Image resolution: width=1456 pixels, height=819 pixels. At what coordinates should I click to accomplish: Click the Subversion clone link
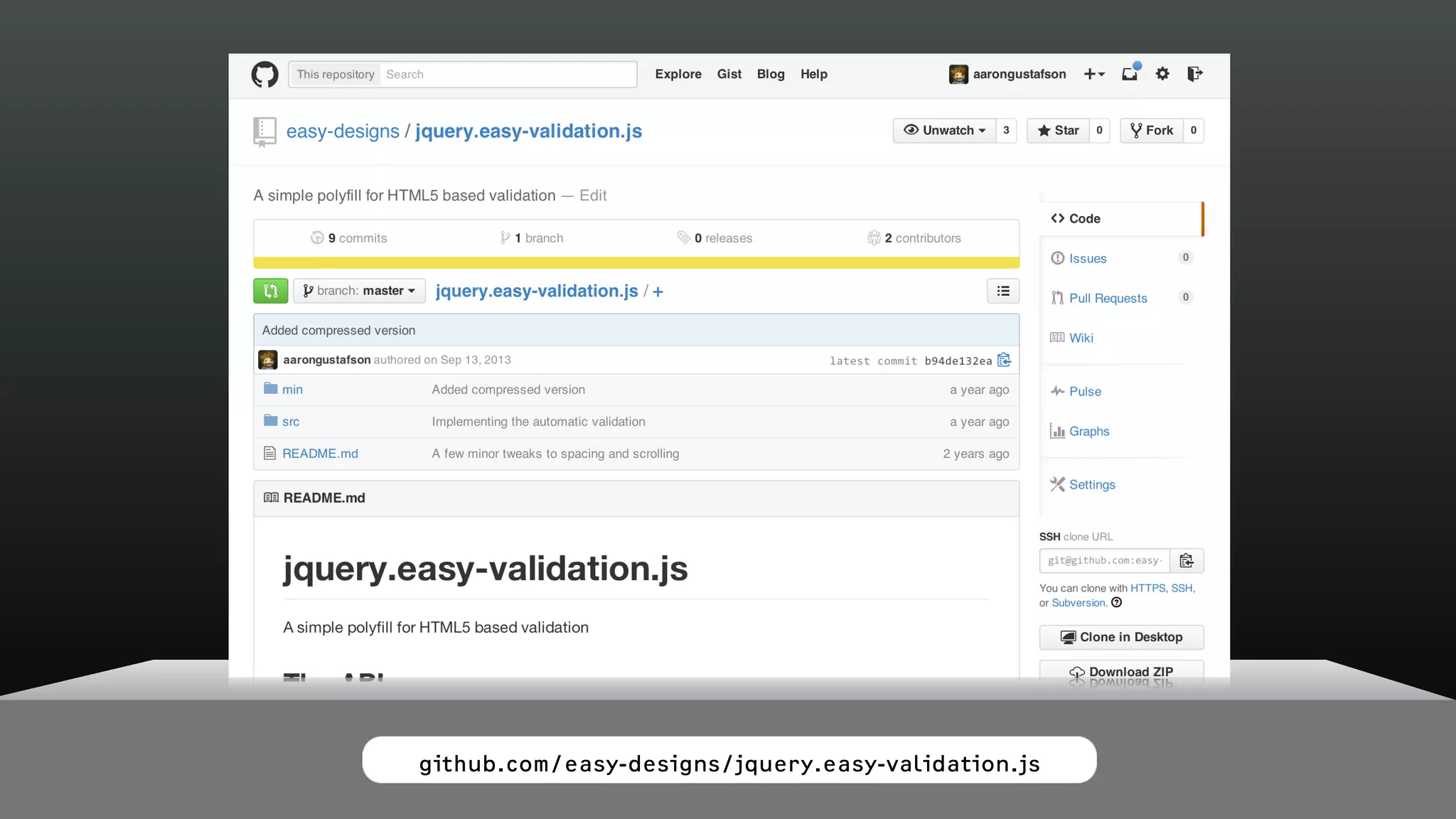pos(1078,603)
